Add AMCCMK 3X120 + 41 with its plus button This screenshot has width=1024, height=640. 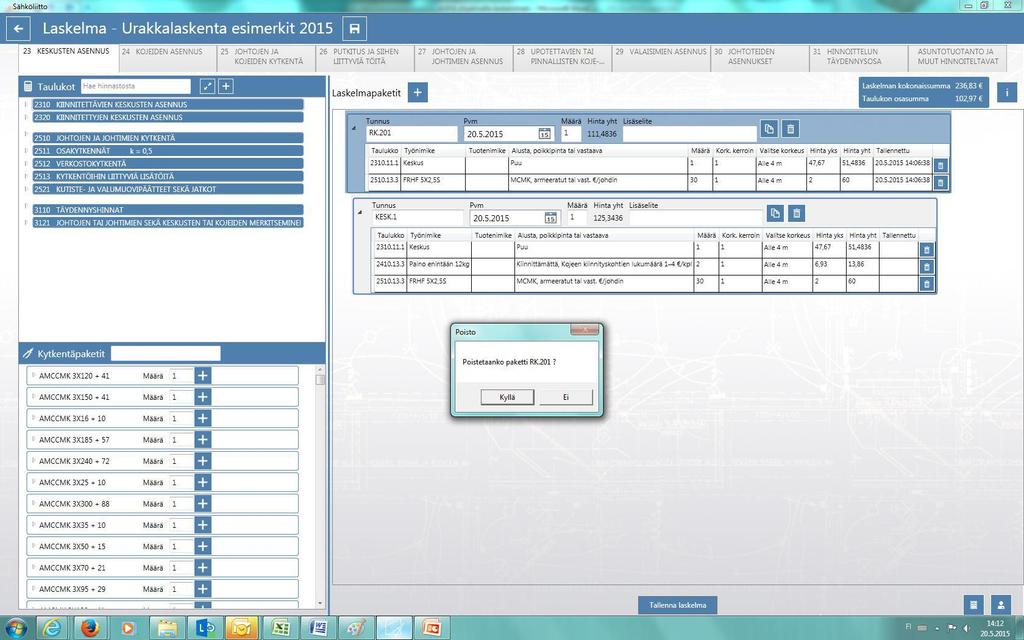click(202, 376)
